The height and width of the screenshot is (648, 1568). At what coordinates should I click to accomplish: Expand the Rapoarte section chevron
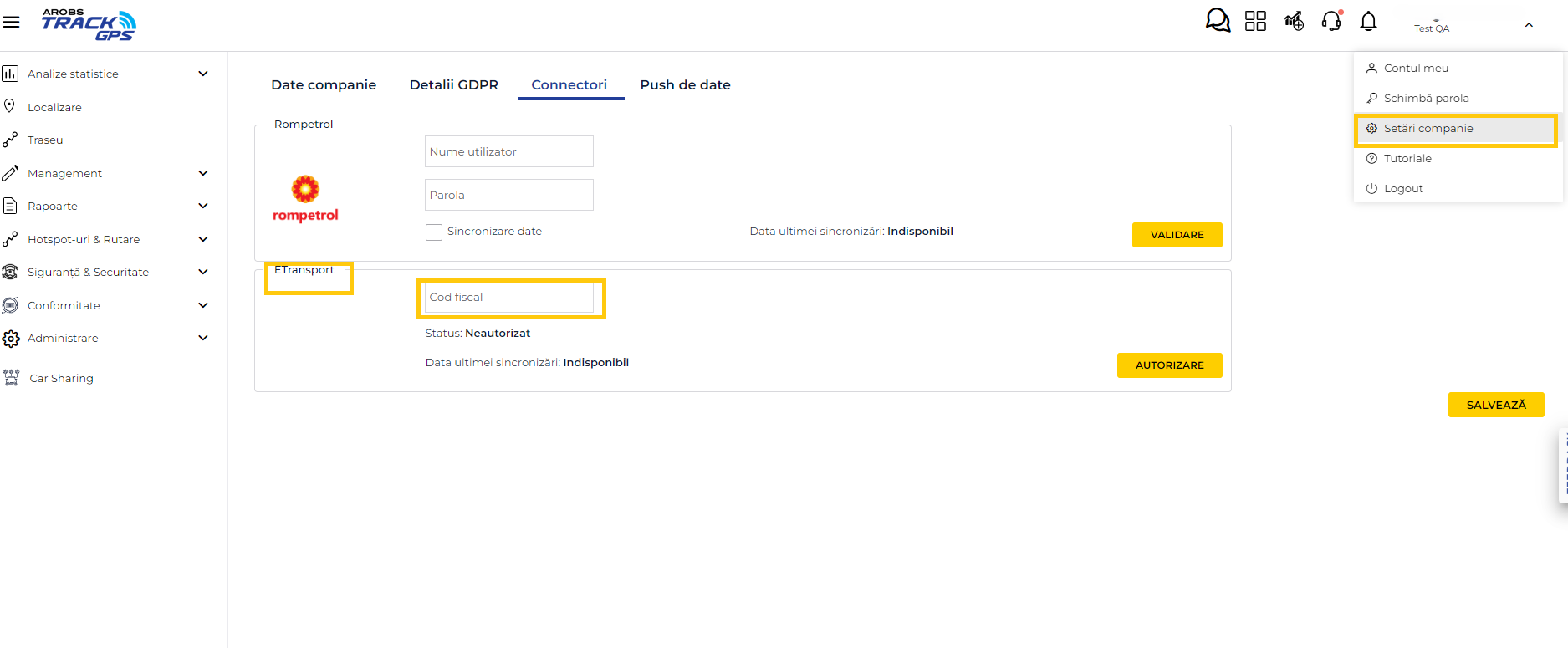click(202, 206)
